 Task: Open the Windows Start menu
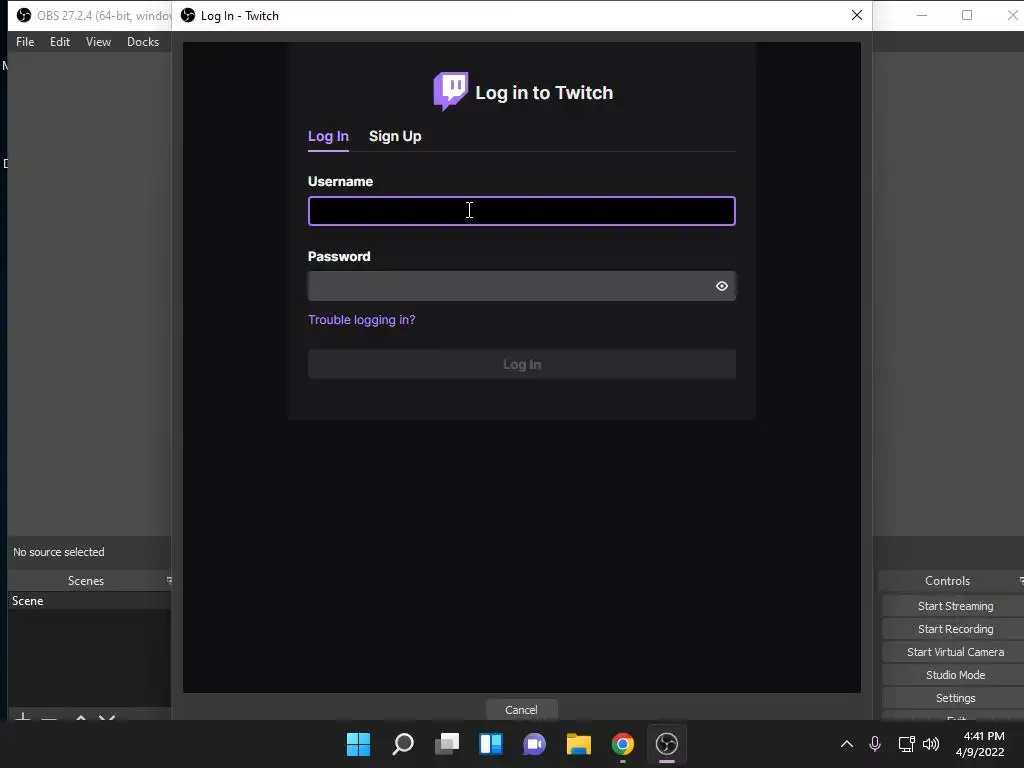(358, 744)
